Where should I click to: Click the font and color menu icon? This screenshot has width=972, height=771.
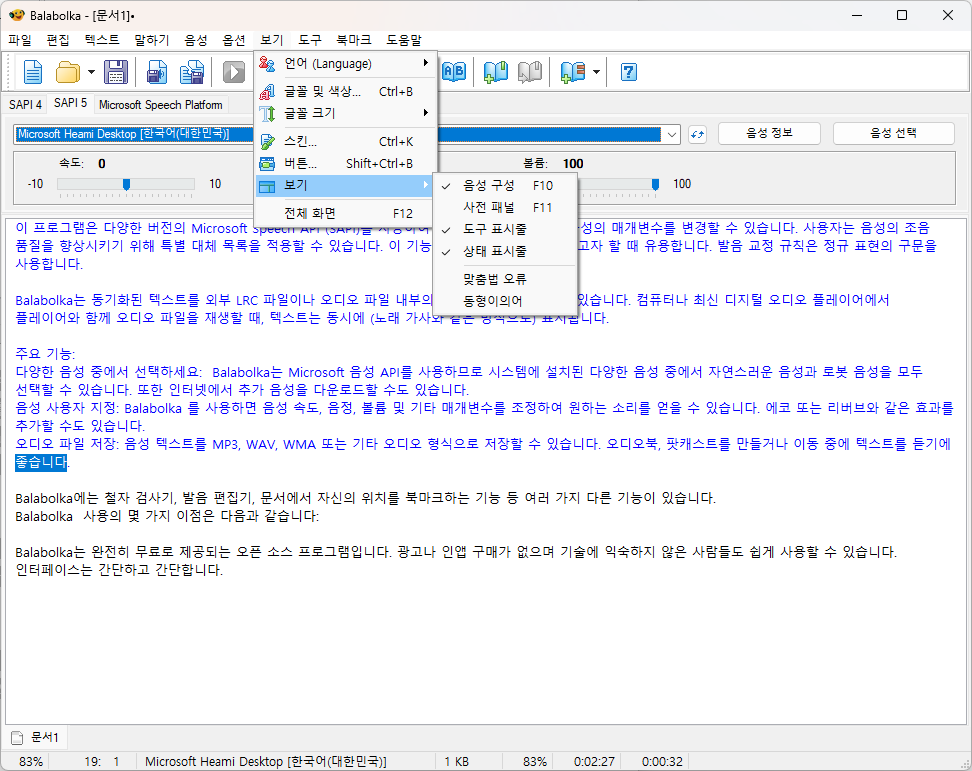click(267, 92)
